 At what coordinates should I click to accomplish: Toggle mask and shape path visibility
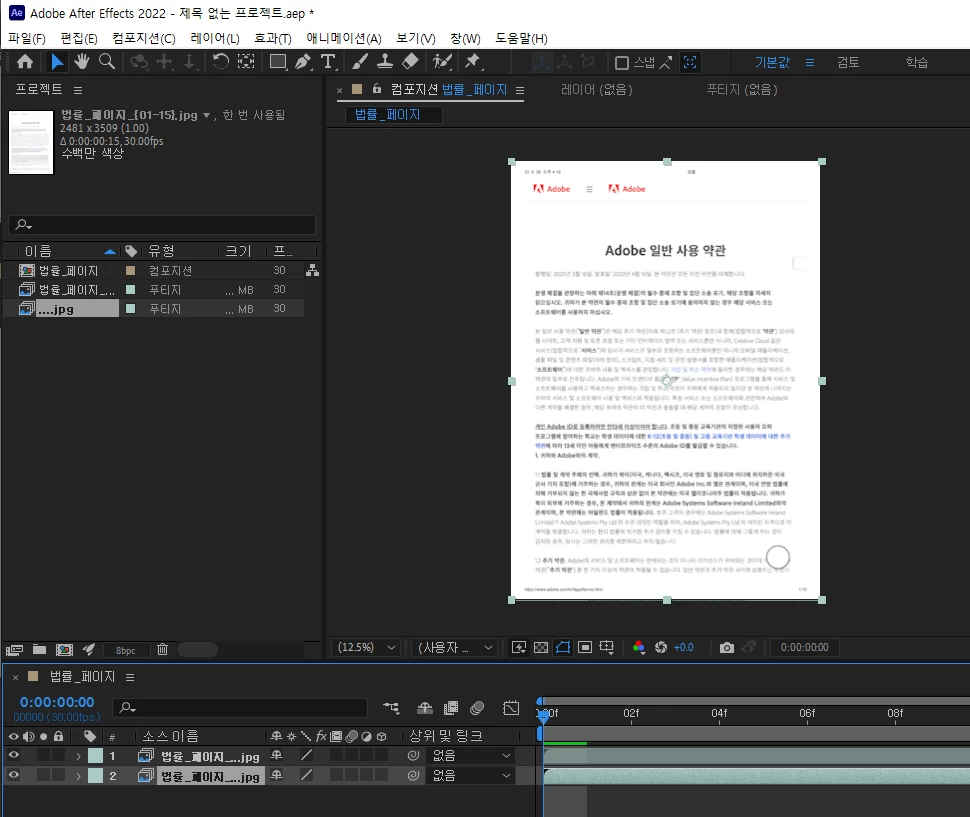(563, 648)
